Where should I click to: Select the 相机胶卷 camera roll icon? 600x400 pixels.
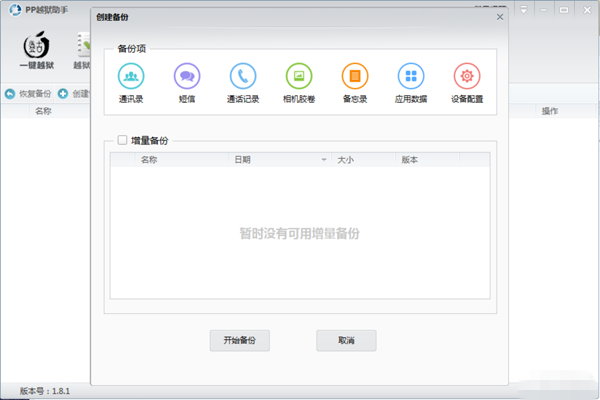point(299,76)
